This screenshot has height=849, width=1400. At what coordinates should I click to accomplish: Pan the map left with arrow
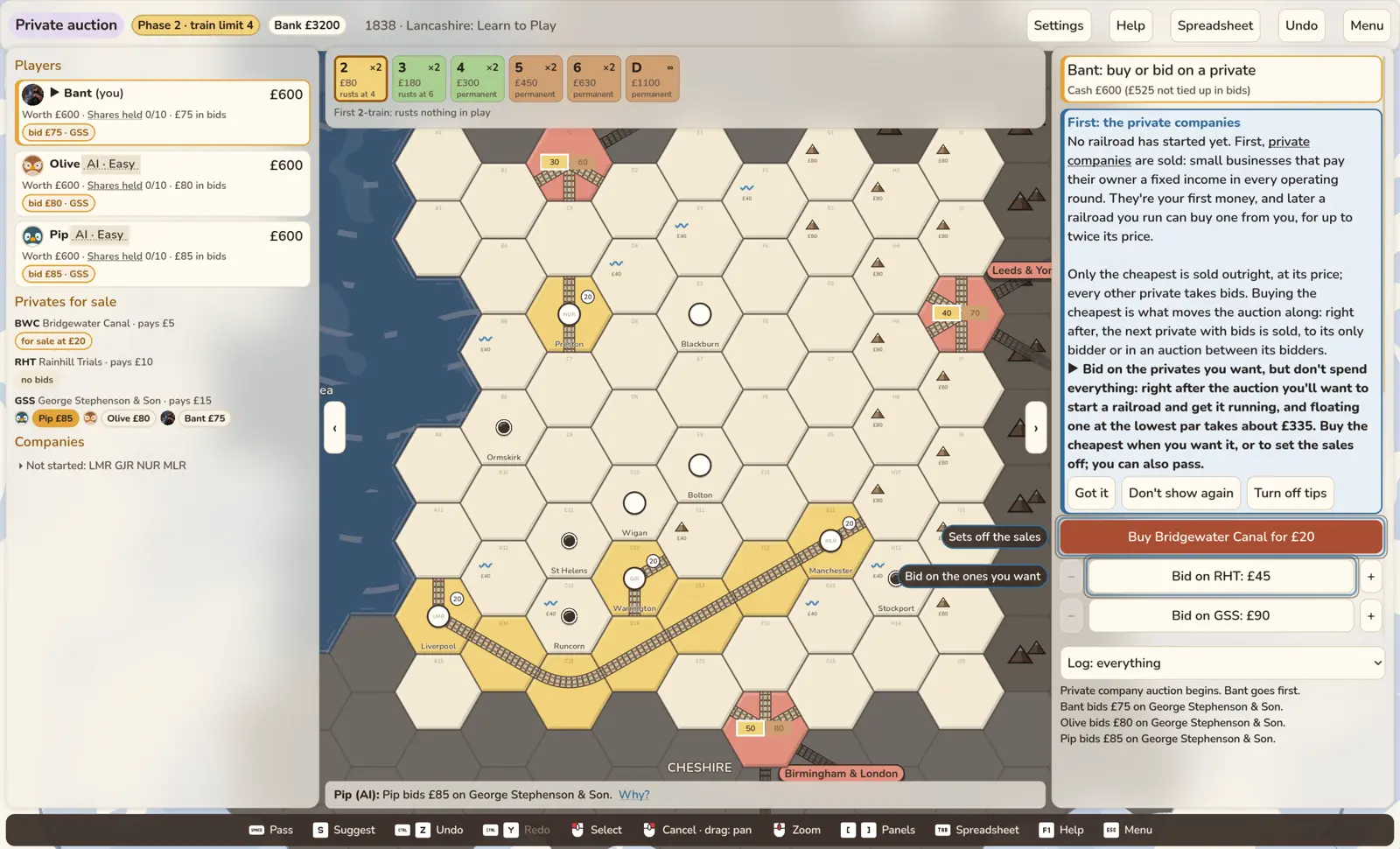click(334, 428)
